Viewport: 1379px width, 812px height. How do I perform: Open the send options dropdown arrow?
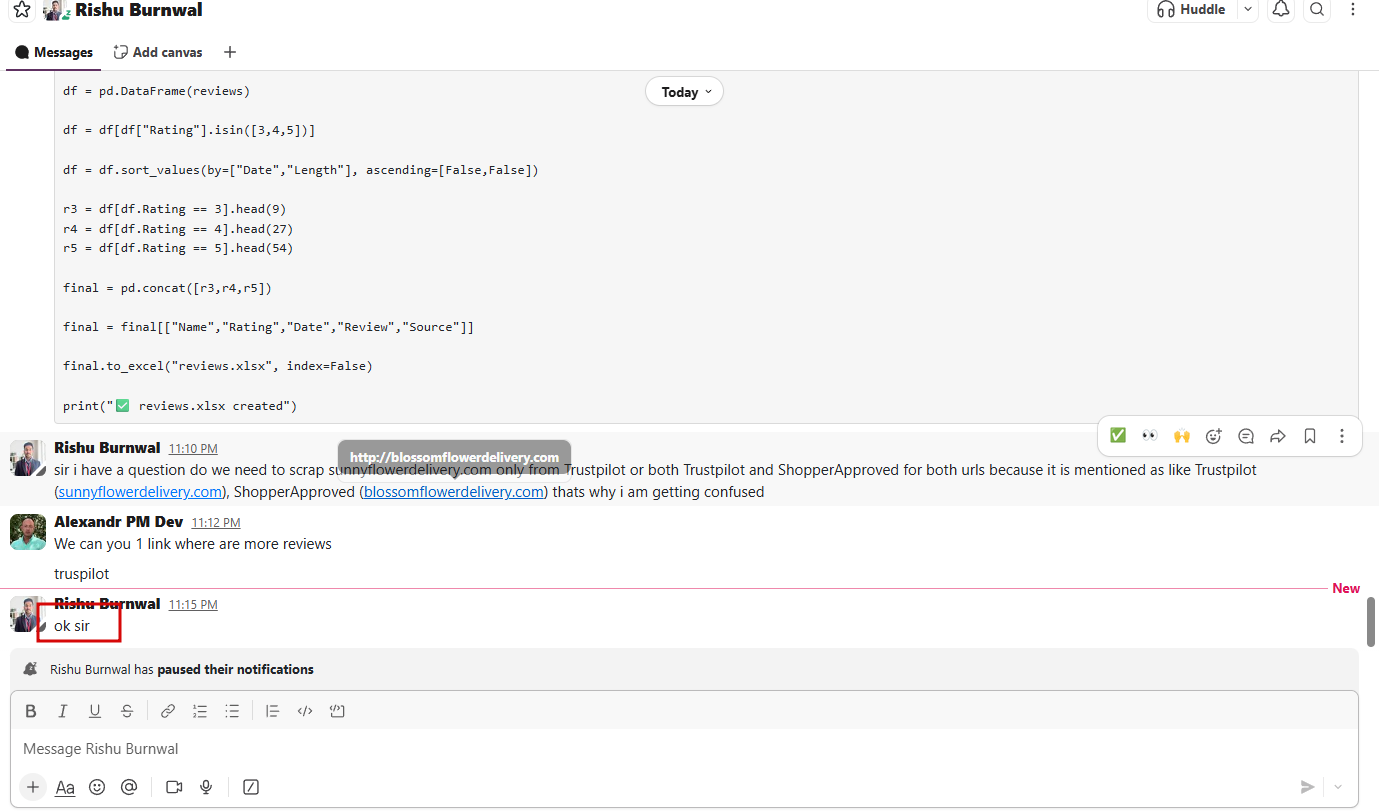pyautogui.click(x=1339, y=787)
